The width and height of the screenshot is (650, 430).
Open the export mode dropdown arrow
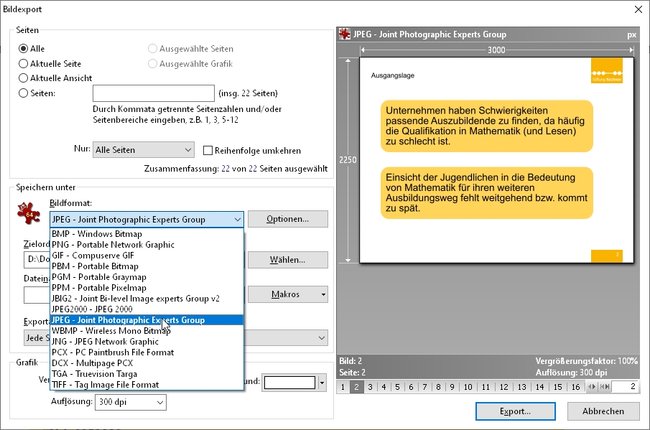(322, 338)
